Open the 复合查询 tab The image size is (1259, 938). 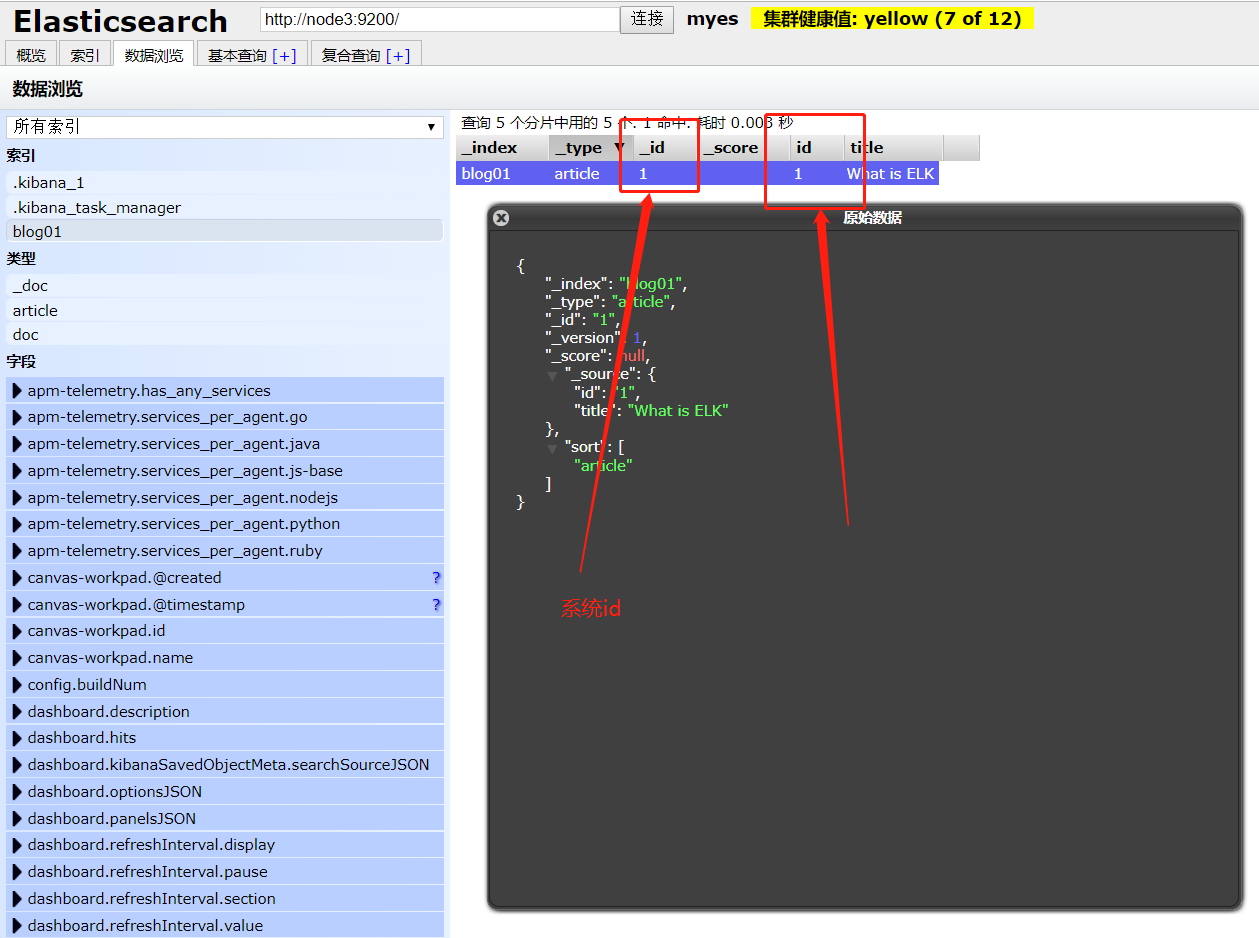351,56
